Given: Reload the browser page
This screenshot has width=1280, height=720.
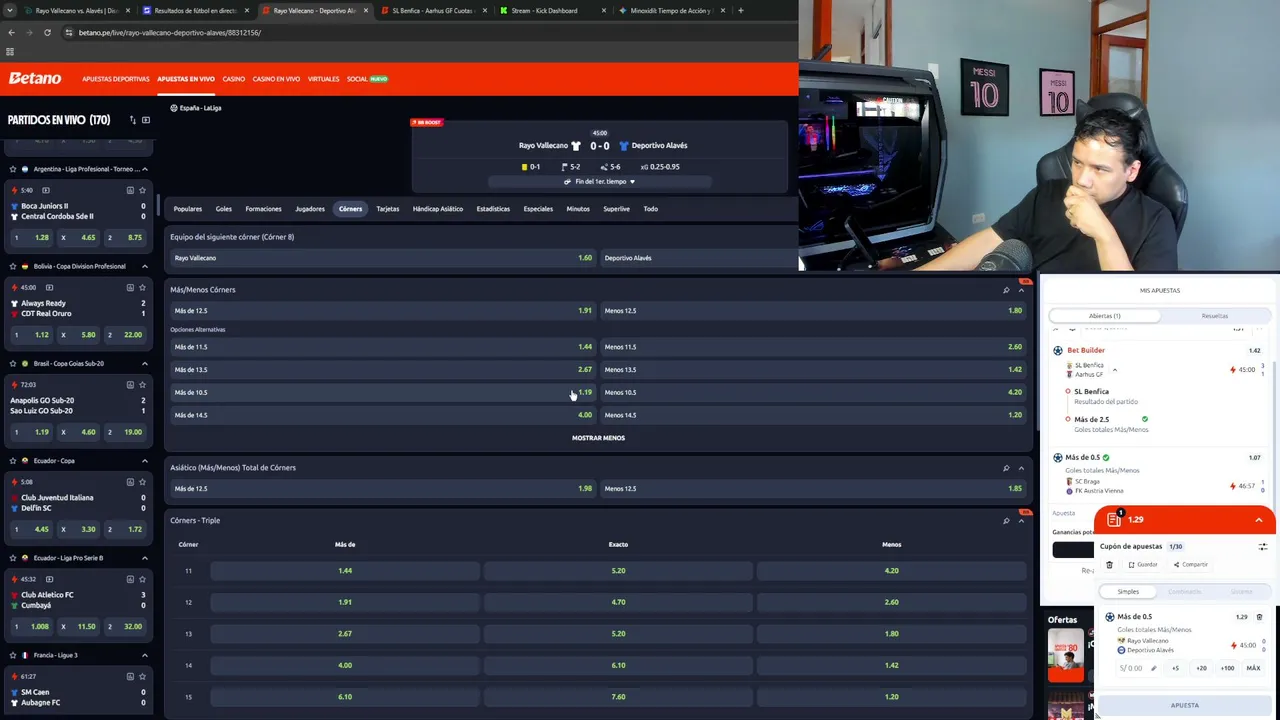Looking at the screenshot, I should (x=47, y=32).
